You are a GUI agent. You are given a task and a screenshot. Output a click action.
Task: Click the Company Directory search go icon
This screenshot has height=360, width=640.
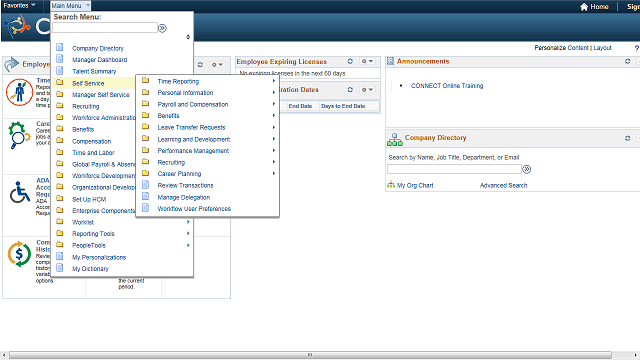tap(527, 169)
